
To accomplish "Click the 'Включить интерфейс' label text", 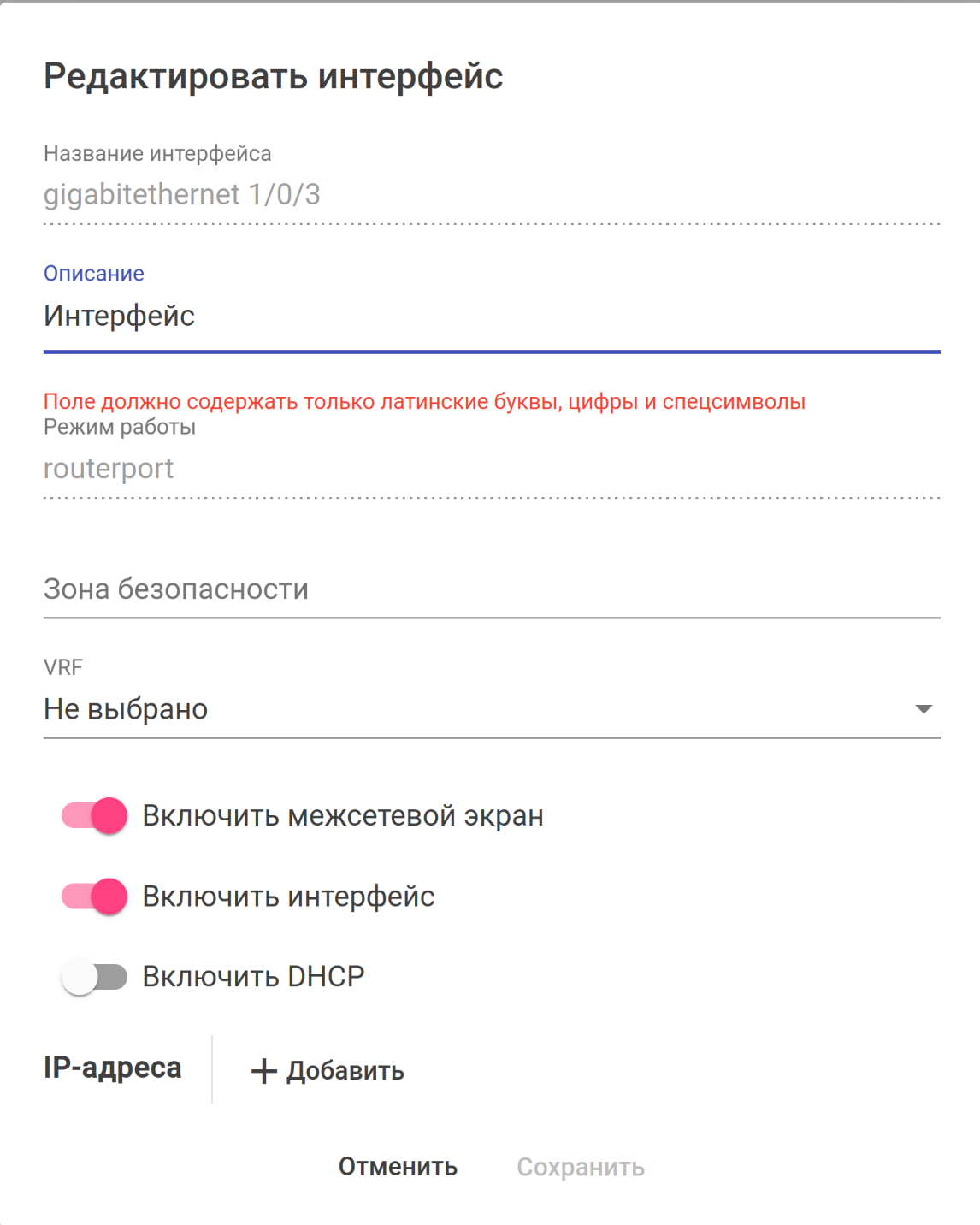I will 288,897.
